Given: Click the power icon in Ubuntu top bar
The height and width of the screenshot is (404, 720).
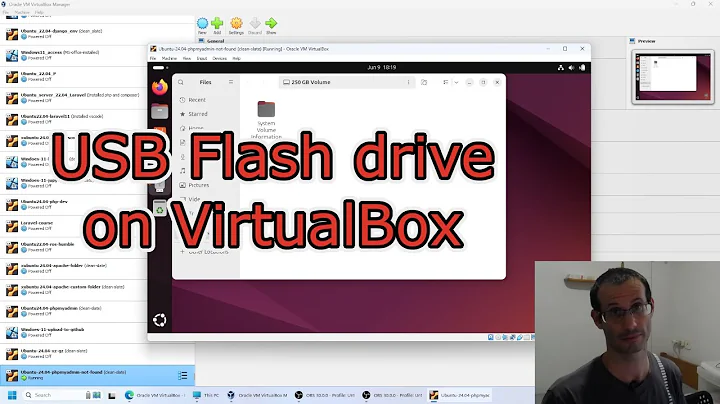Looking at the screenshot, I should [x=582, y=67].
